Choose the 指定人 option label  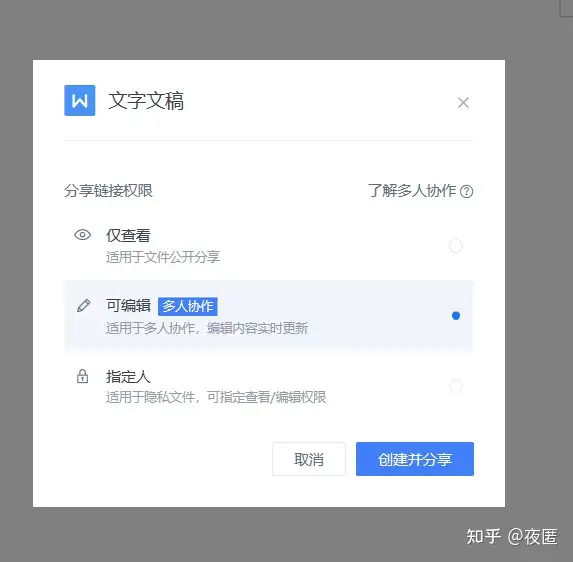tap(128, 376)
